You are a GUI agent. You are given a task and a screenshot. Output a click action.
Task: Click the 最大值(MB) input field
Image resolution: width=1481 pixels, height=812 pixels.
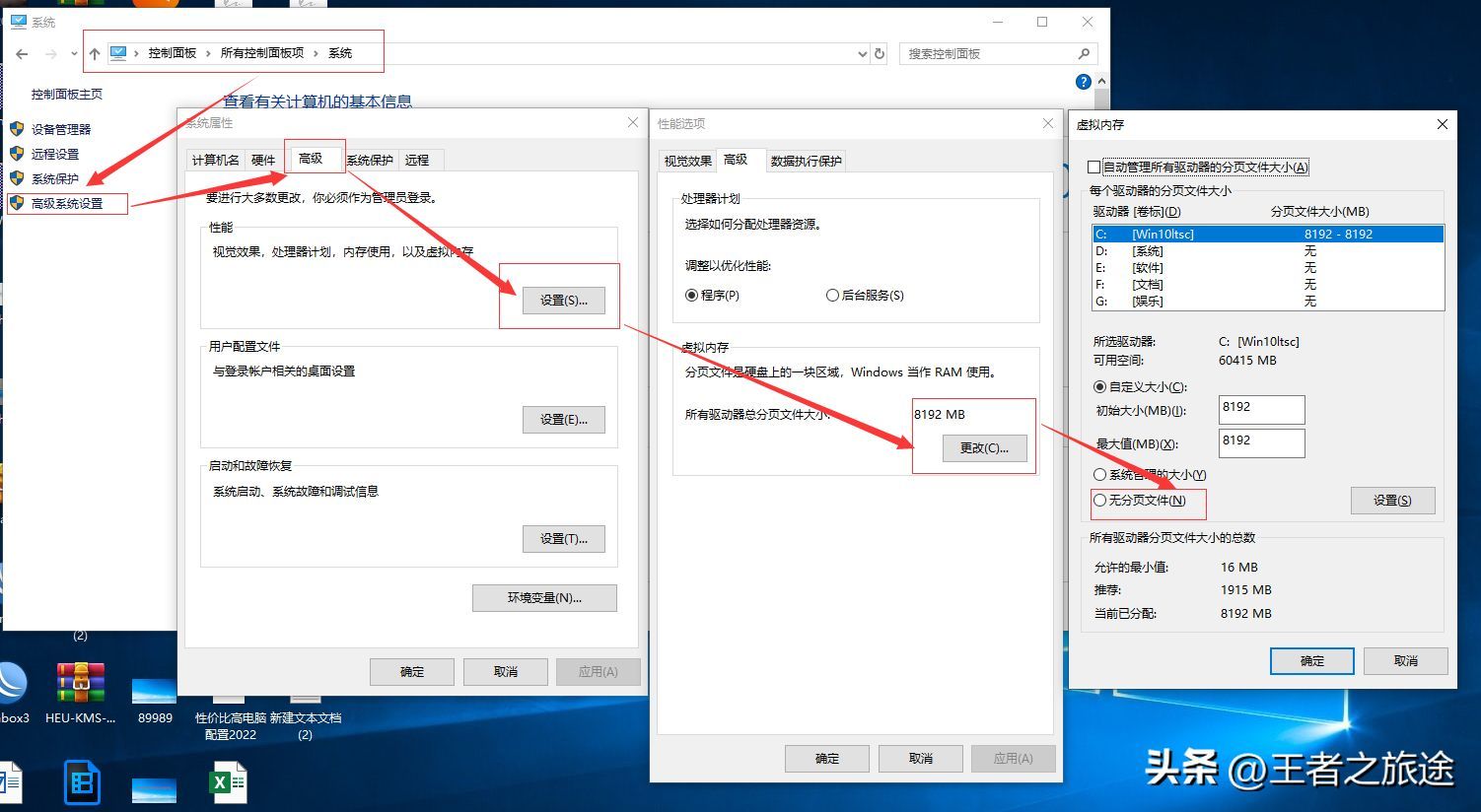[1261, 442]
